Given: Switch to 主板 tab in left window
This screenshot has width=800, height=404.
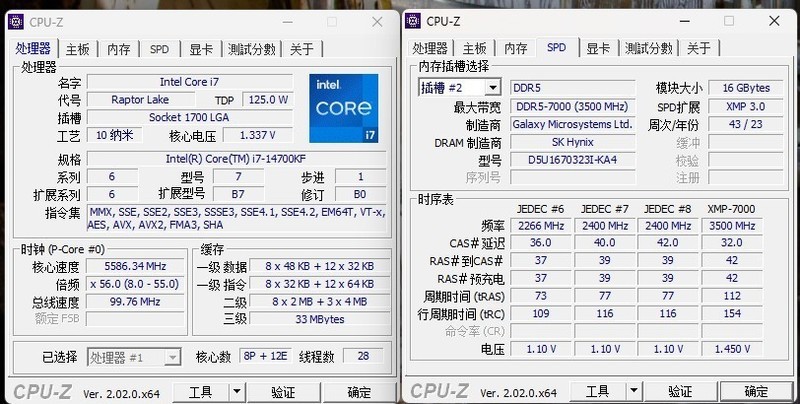Looking at the screenshot, I should pyautogui.click(x=78, y=49).
